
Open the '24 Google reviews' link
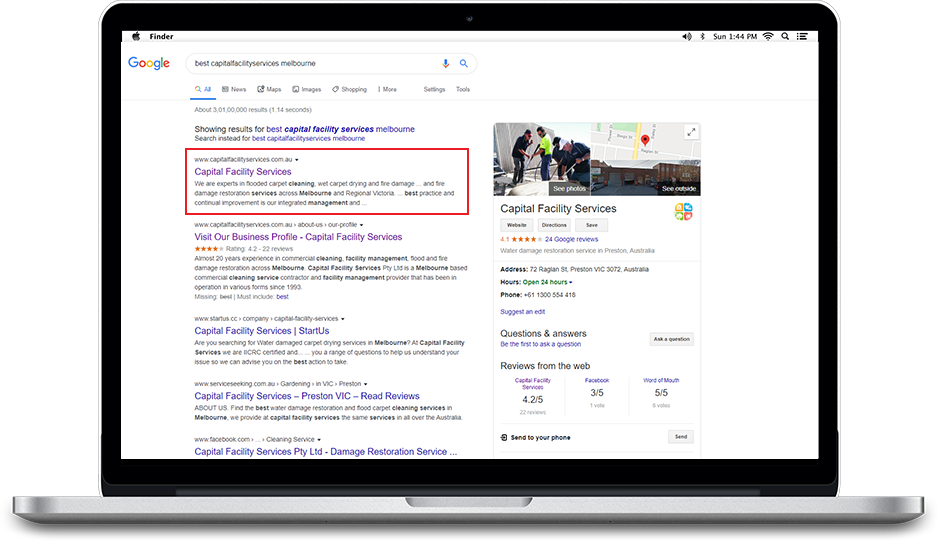[571, 240]
